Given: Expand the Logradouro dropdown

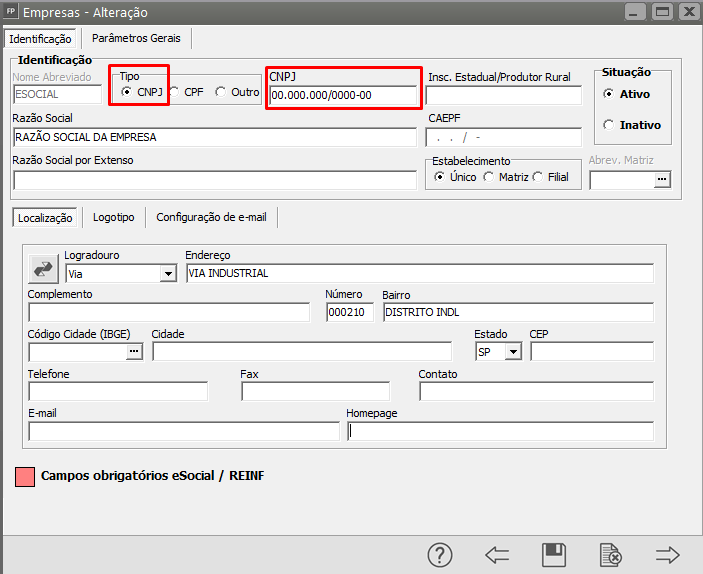Looking at the screenshot, I should [167, 273].
